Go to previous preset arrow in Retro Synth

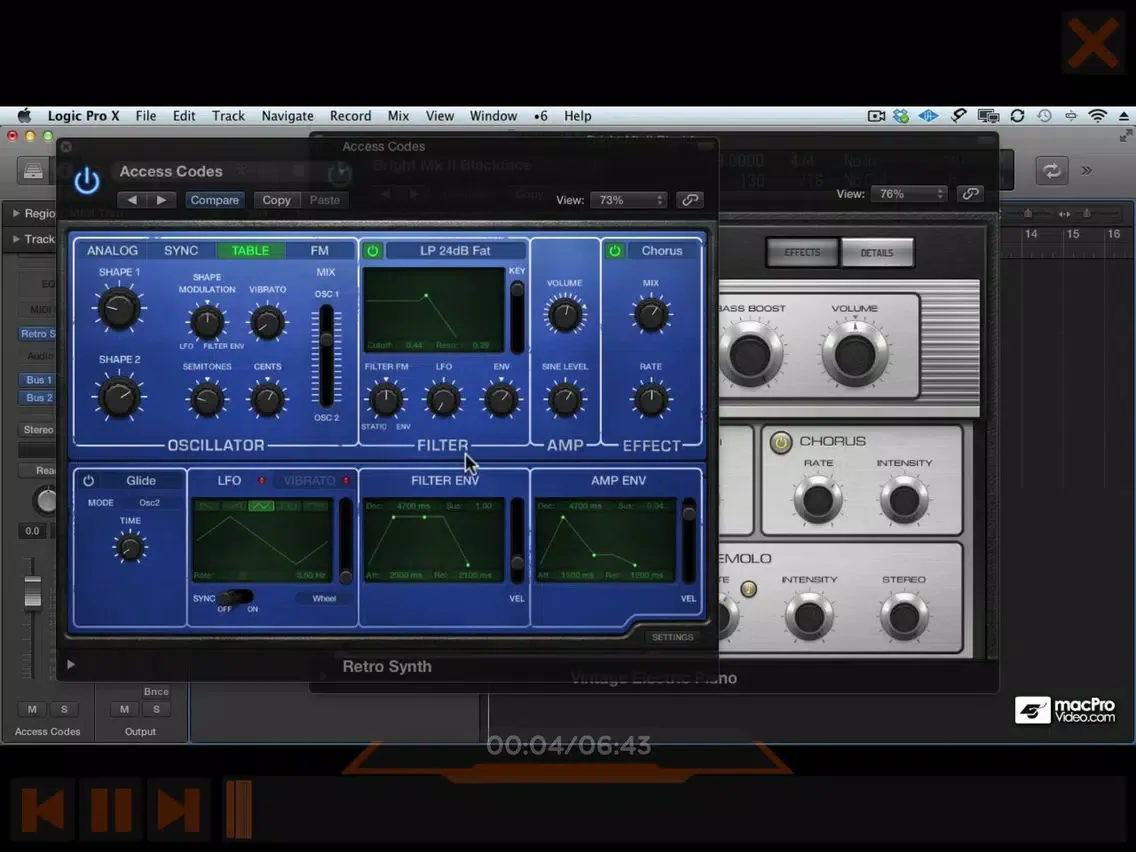pyautogui.click(x=131, y=200)
